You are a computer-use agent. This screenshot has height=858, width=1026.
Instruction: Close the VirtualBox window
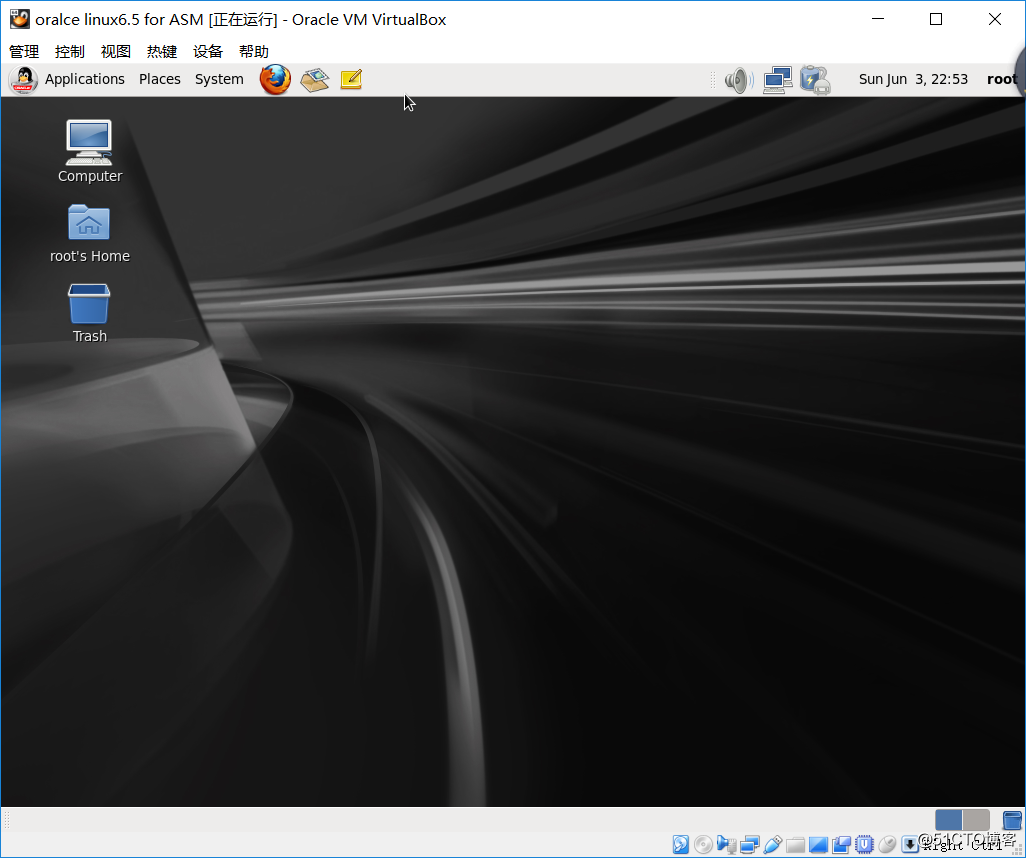[x=995, y=19]
